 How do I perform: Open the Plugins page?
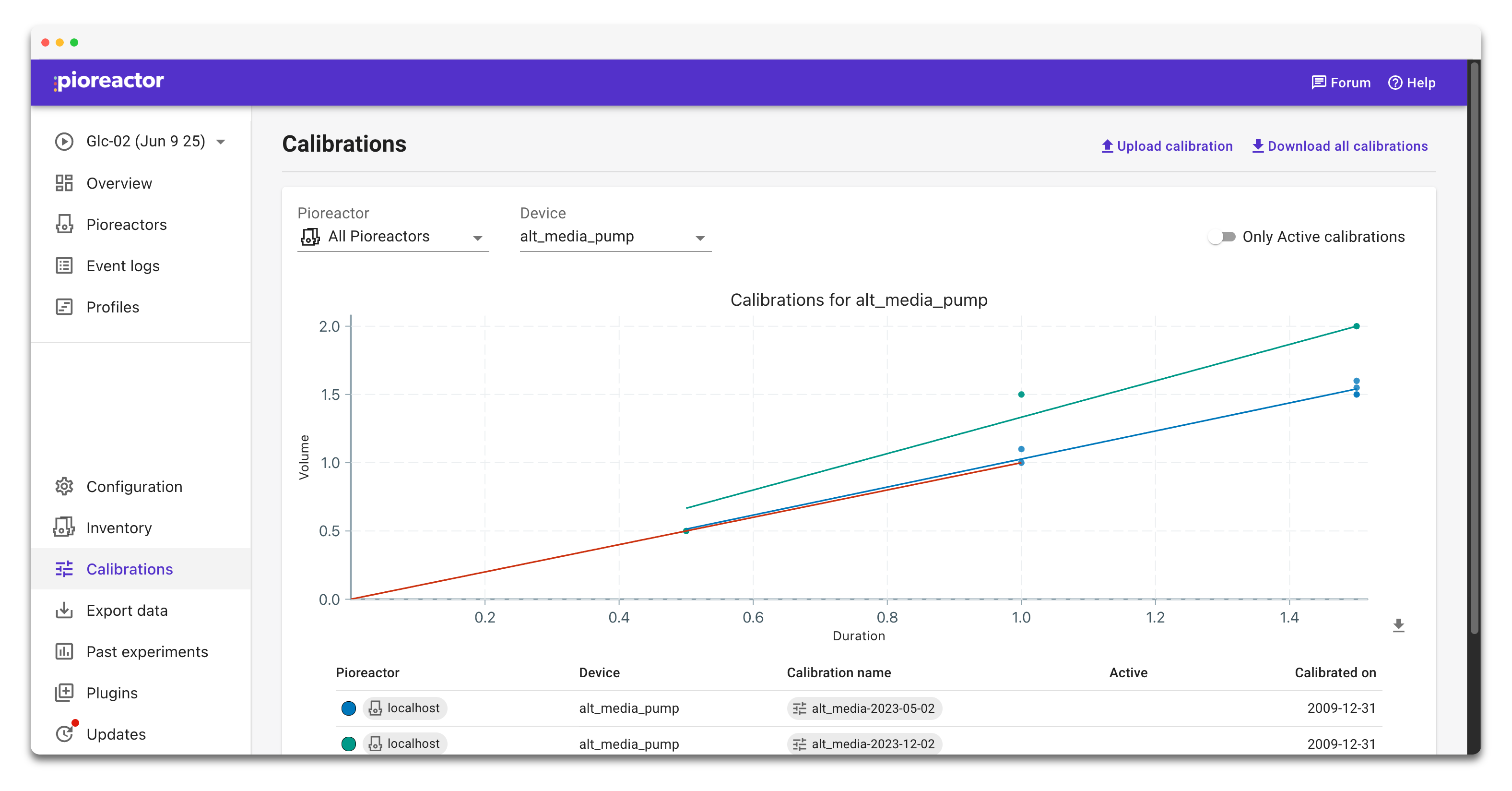64,693
